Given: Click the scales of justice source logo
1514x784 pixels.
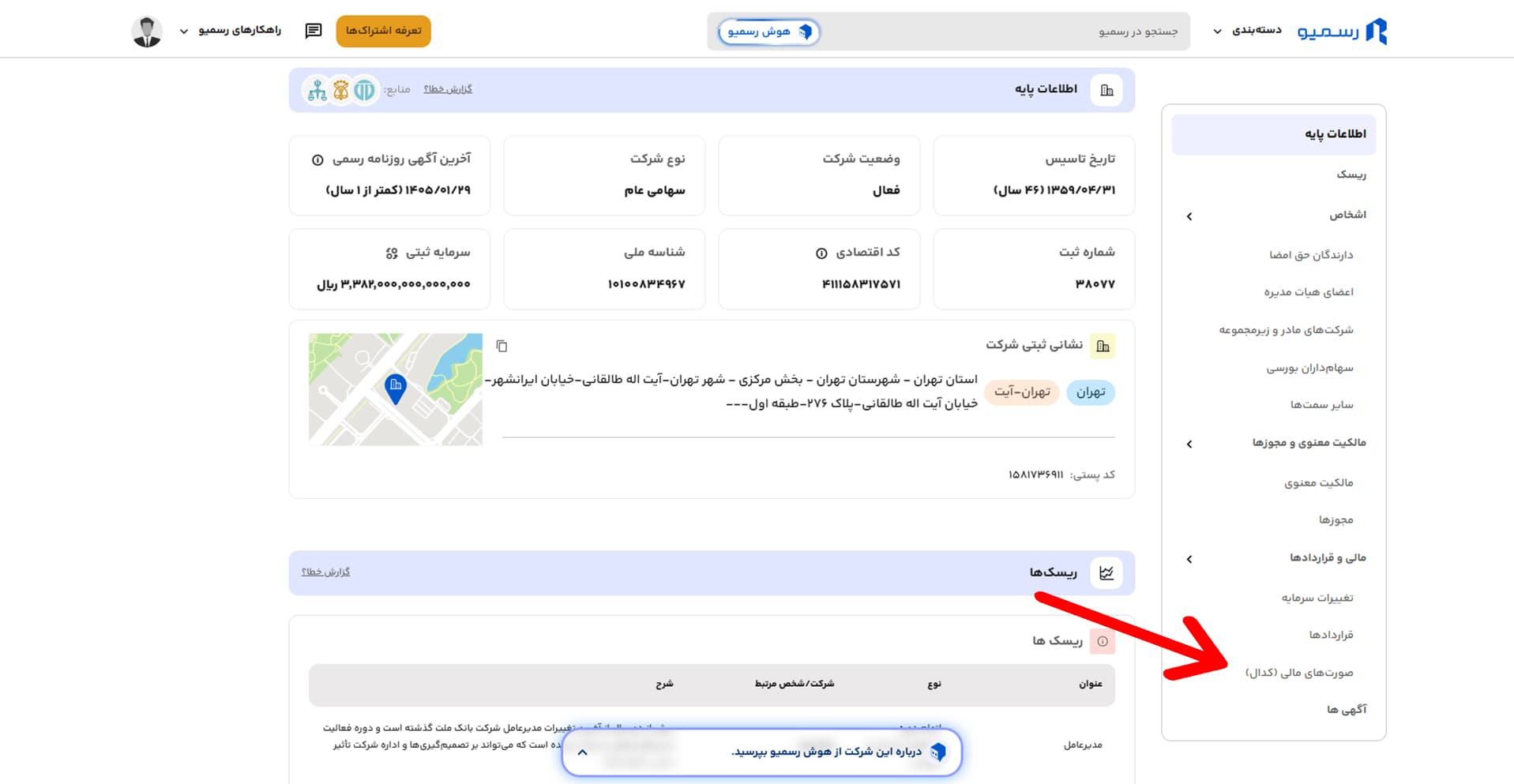Looking at the screenshot, I should [317, 91].
